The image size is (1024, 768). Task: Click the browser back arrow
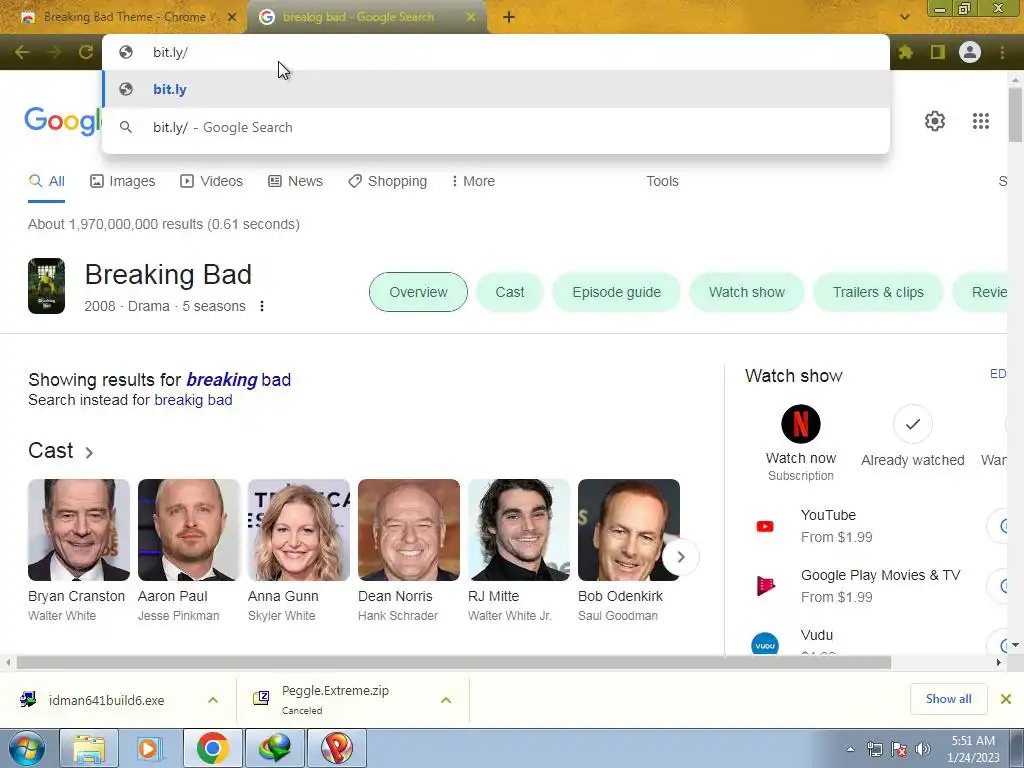pos(22,52)
